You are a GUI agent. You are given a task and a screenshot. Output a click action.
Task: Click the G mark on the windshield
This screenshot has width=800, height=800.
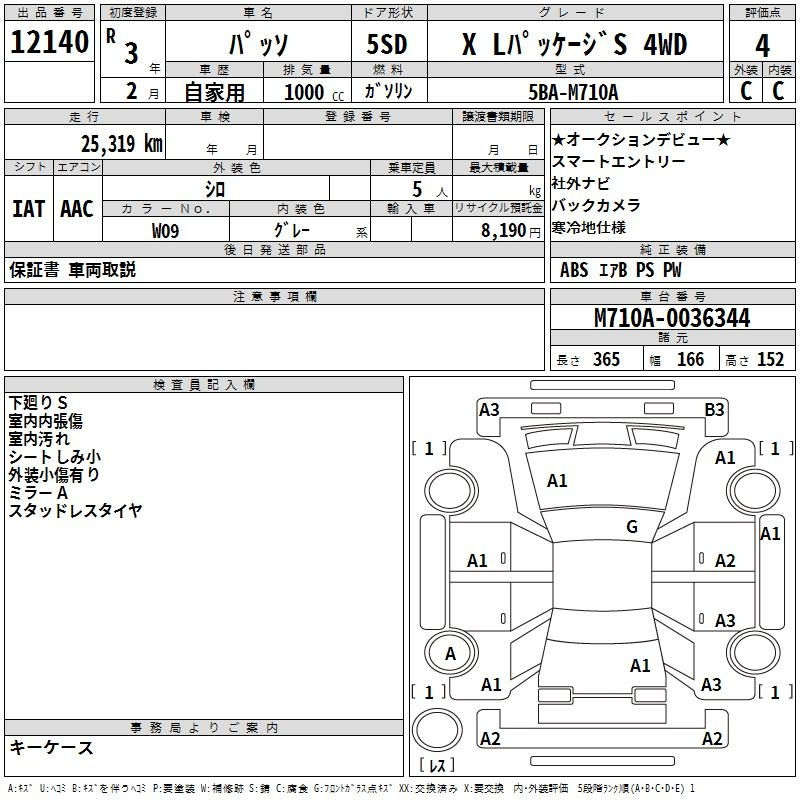pos(631,527)
